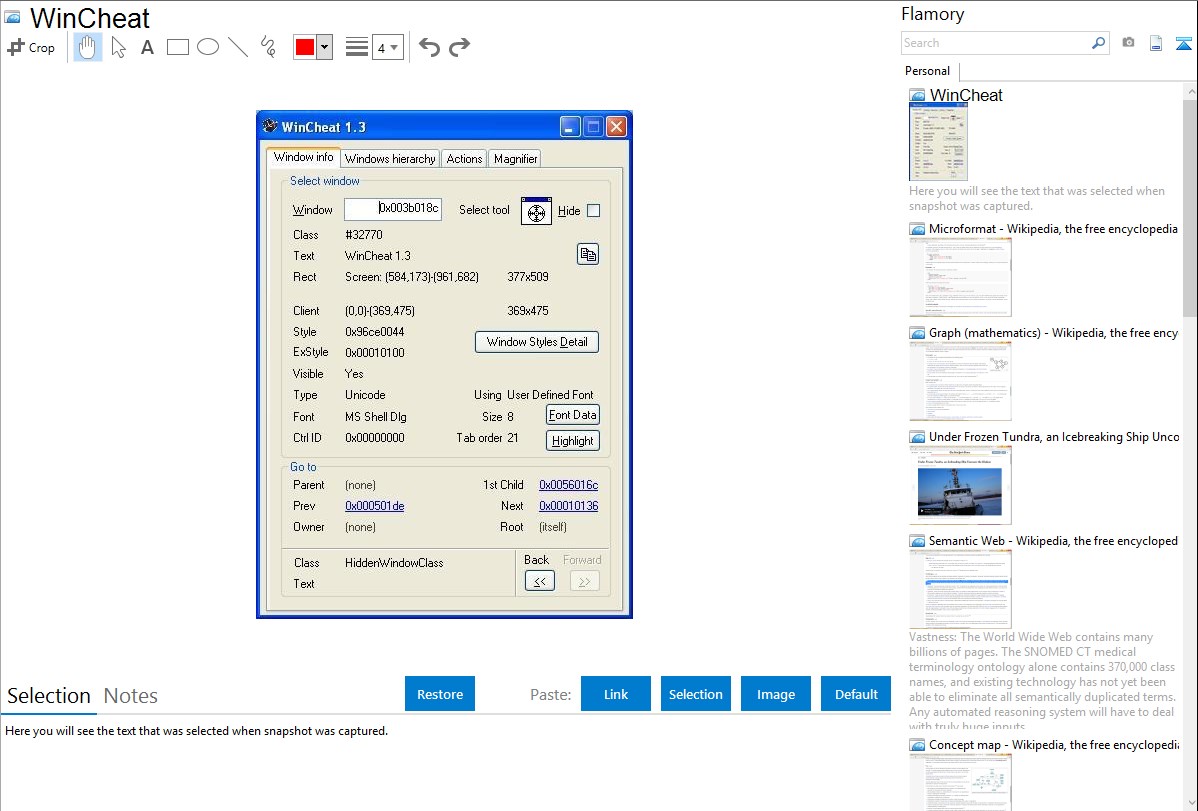
Task: Click the Highlight button
Action: tap(572, 441)
